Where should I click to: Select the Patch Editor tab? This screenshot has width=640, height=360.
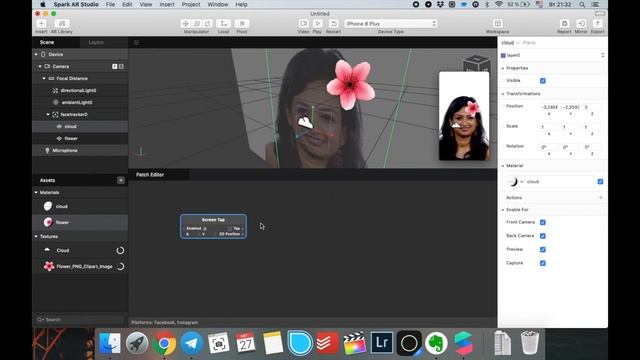150,175
